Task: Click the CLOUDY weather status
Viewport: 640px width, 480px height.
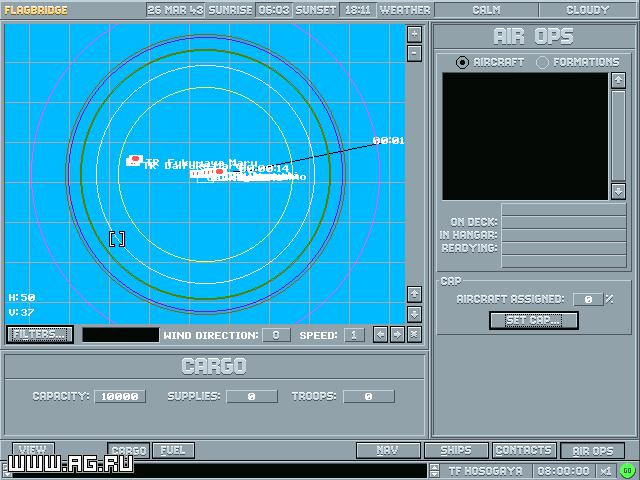Action: tap(588, 10)
